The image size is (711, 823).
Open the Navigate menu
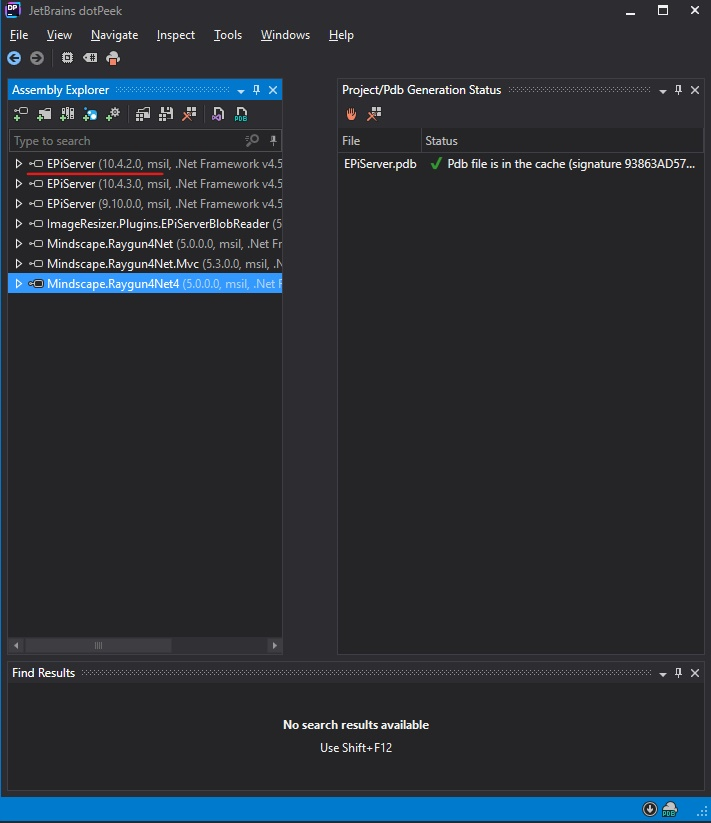click(114, 35)
